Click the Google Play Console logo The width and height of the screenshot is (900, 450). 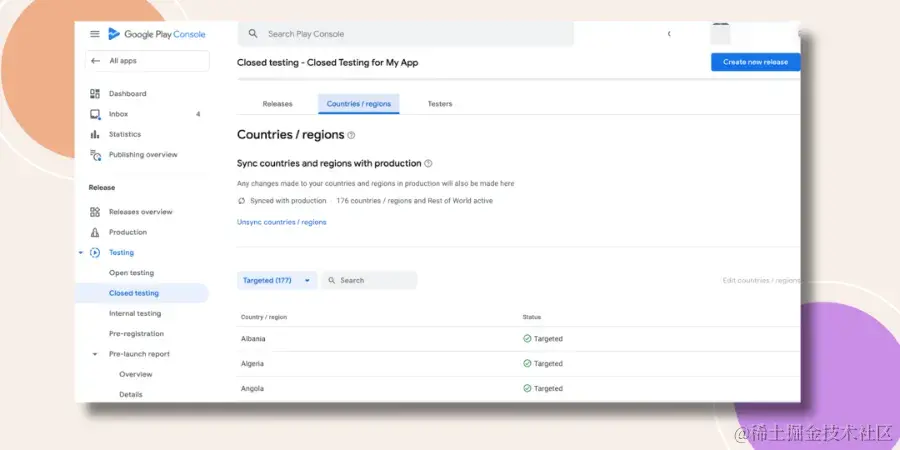coord(157,34)
